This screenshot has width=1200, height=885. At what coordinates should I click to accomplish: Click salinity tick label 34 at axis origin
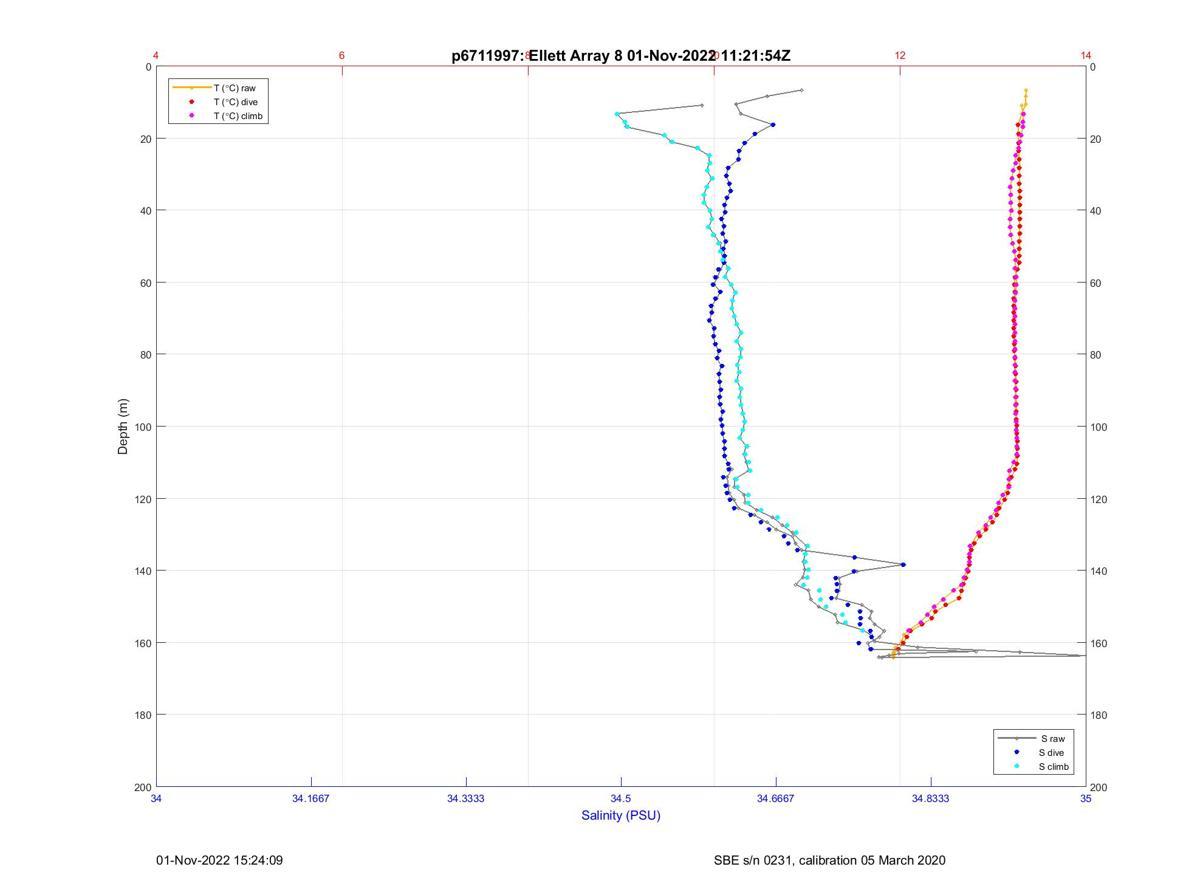click(157, 798)
